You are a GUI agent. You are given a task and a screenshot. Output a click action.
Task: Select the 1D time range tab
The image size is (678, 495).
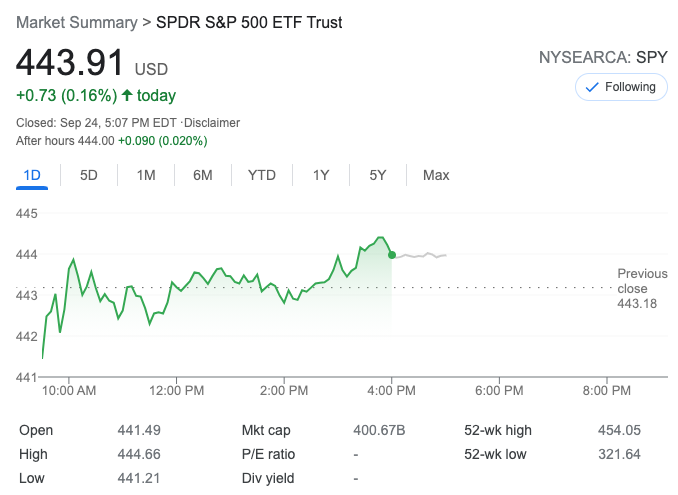pos(32,175)
